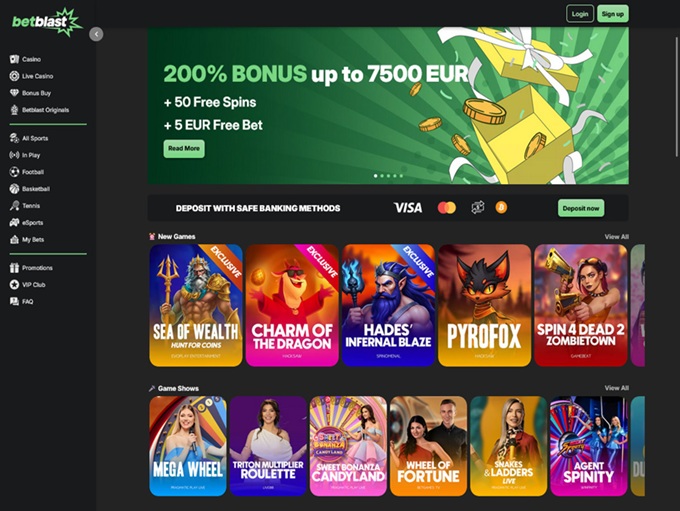Open the Casino cards icon

[14, 59]
